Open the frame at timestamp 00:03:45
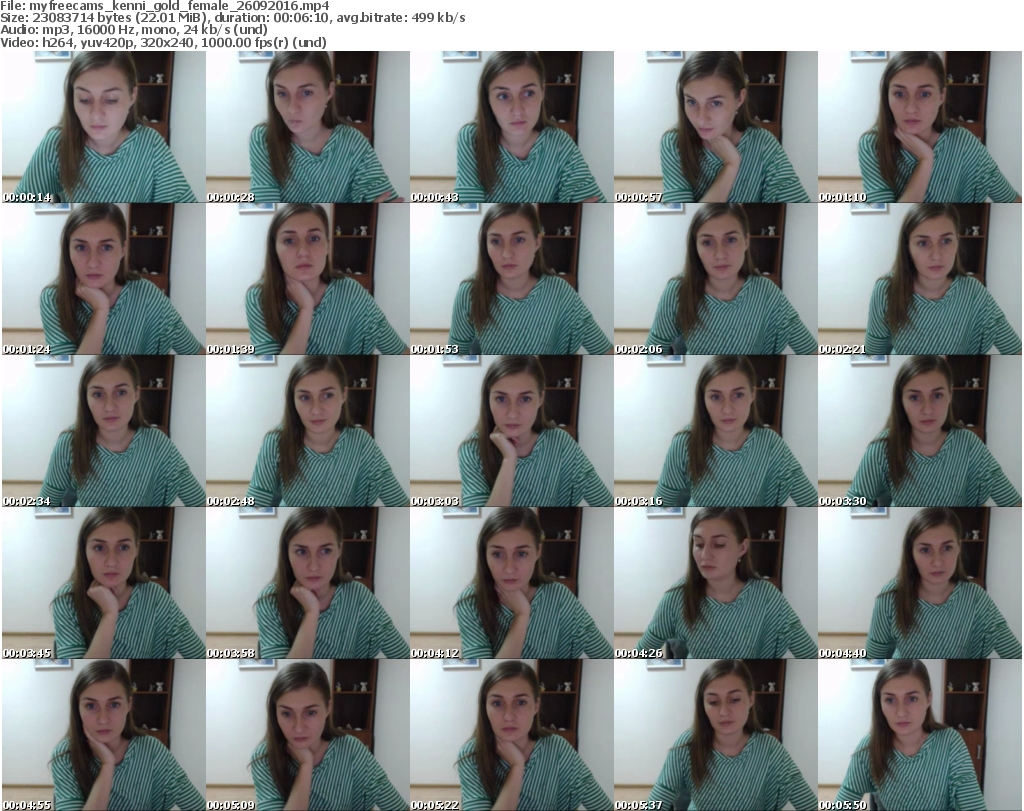This screenshot has width=1024, height=811. coord(103,583)
